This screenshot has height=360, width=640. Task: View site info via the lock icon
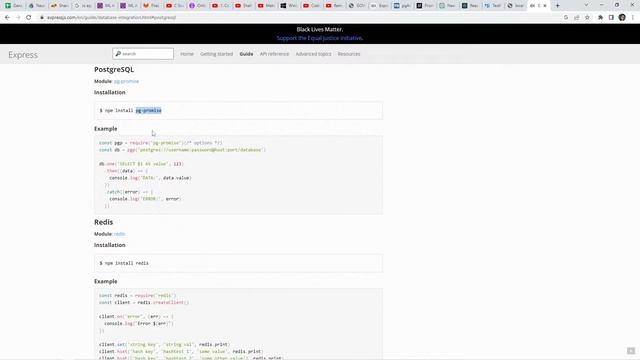click(42, 18)
